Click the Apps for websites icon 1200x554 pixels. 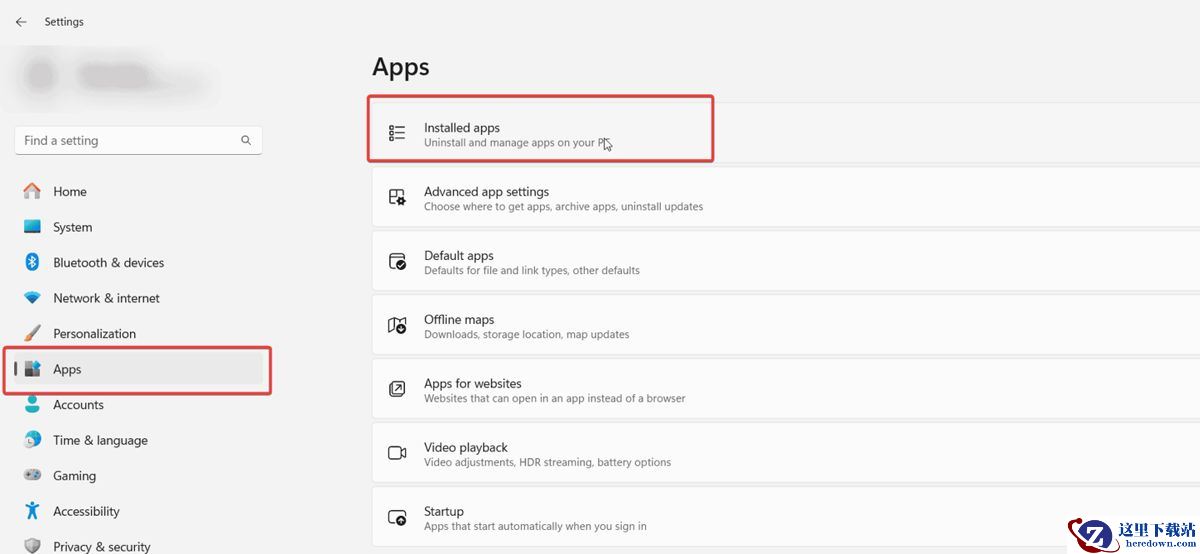(397, 389)
